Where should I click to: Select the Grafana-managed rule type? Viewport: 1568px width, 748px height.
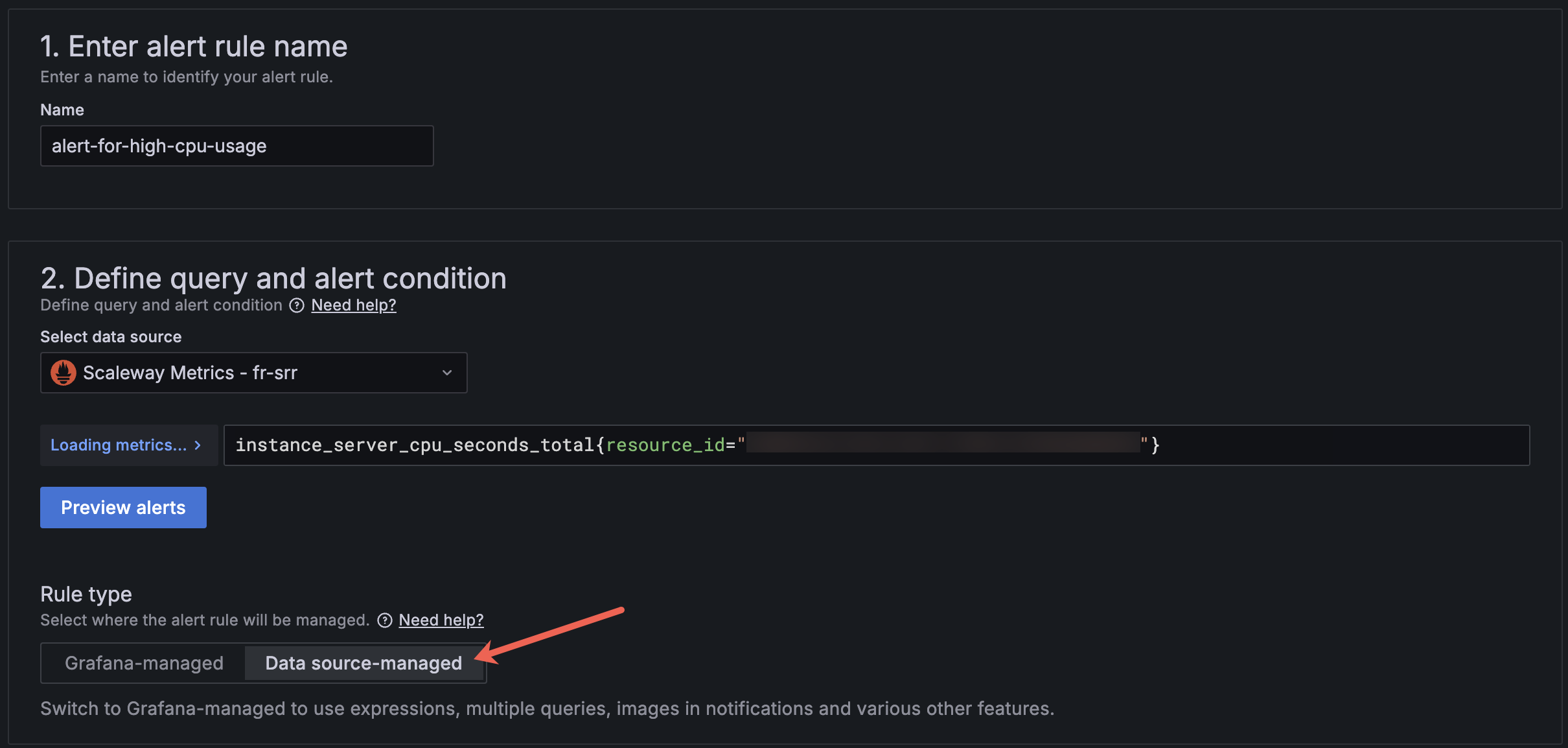[x=144, y=663]
